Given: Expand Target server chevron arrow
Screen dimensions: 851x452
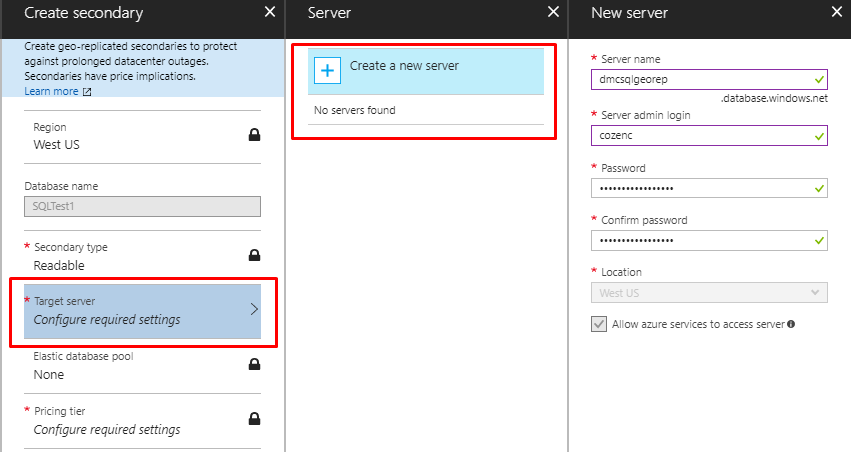Looking at the screenshot, I should pyautogui.click(x=254, y=309).
